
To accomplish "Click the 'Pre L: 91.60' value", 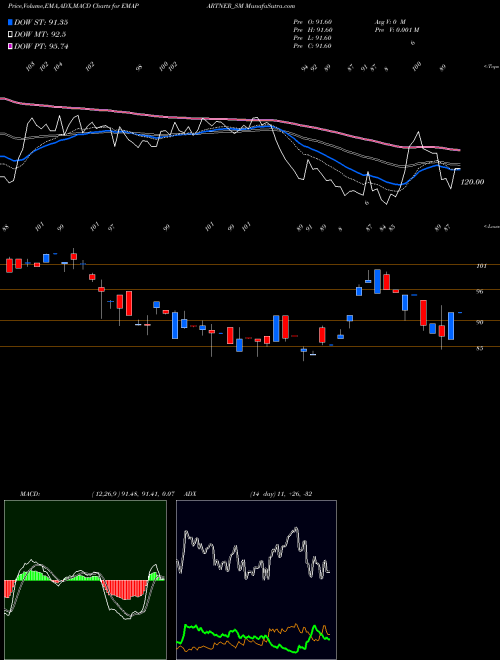I will [x=313, y=38].
